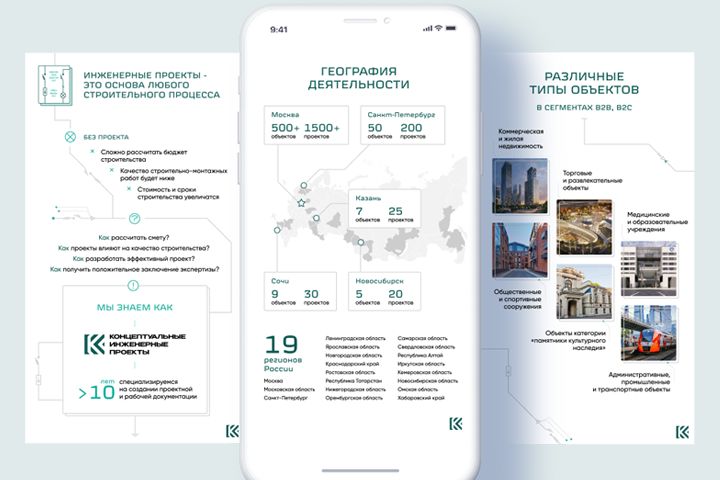Click the '1500+' projects value for Москва
This screenshot has height=480, width=720.
pos(322,128)
